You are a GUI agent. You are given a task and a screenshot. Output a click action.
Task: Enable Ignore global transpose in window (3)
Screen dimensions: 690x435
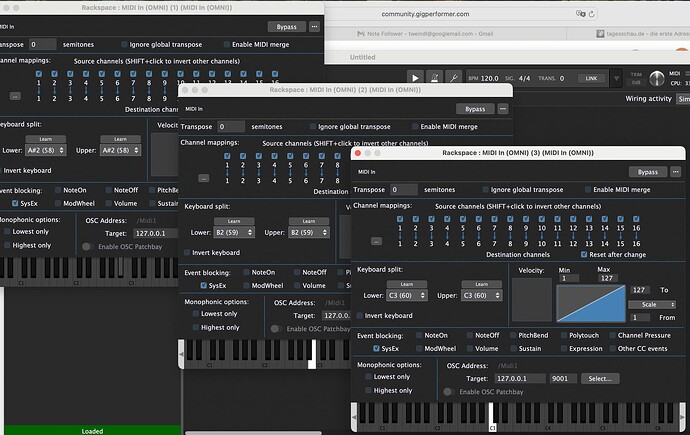[x=485, y=190]
